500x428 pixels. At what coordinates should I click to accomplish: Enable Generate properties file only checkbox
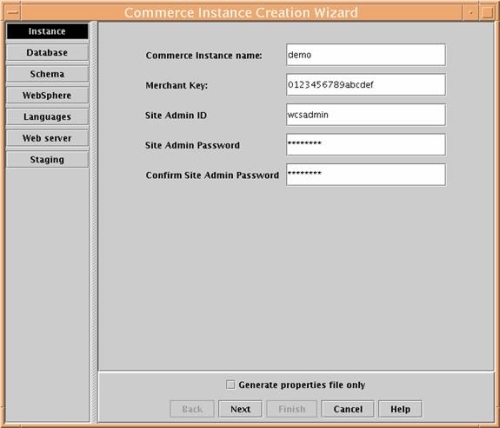point(230,385)
